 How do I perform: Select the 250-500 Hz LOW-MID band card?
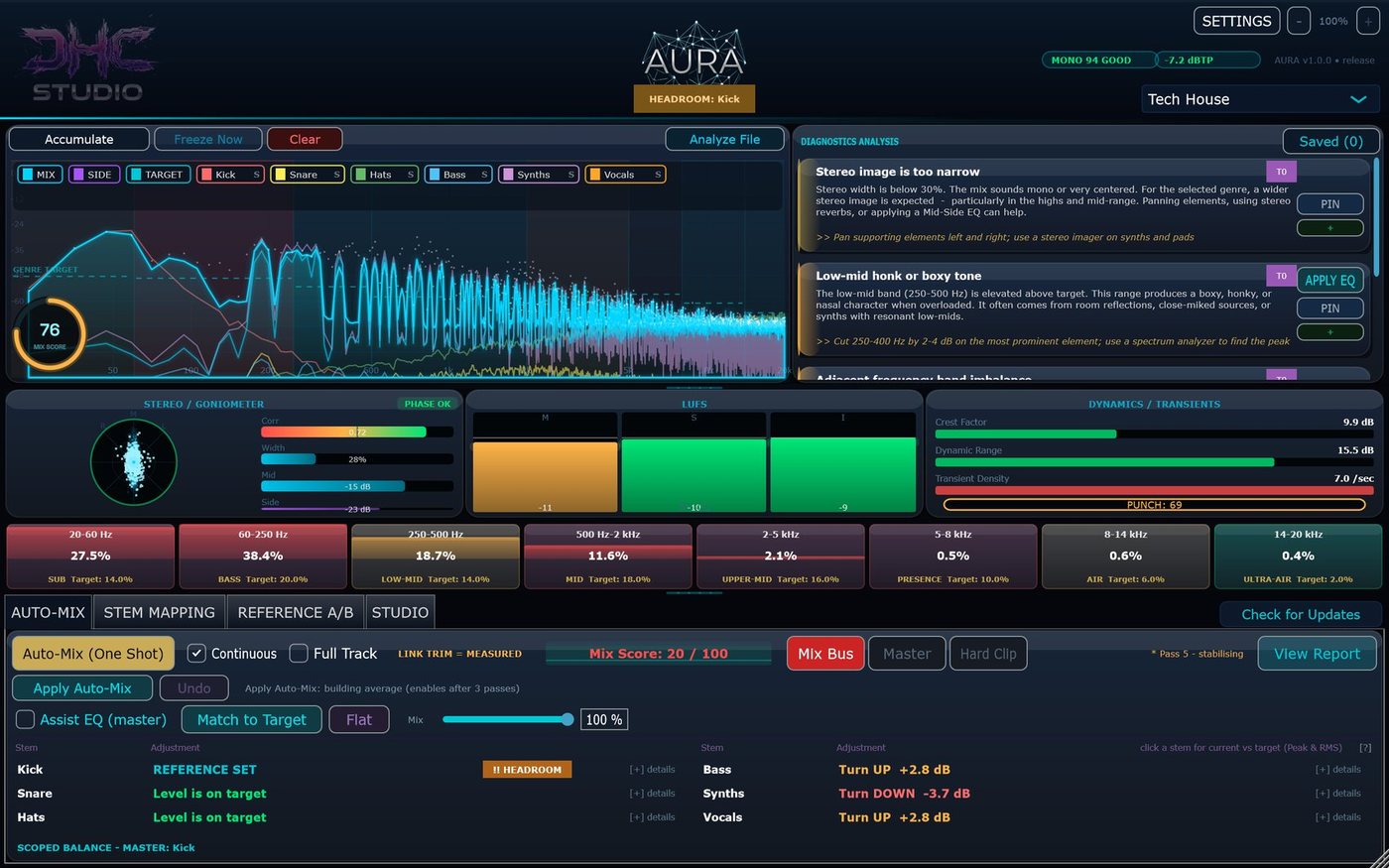tap(436, 558)
